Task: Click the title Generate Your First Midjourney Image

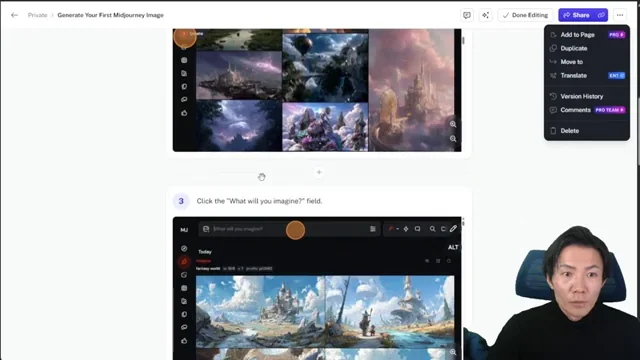Action: [111, 15]
